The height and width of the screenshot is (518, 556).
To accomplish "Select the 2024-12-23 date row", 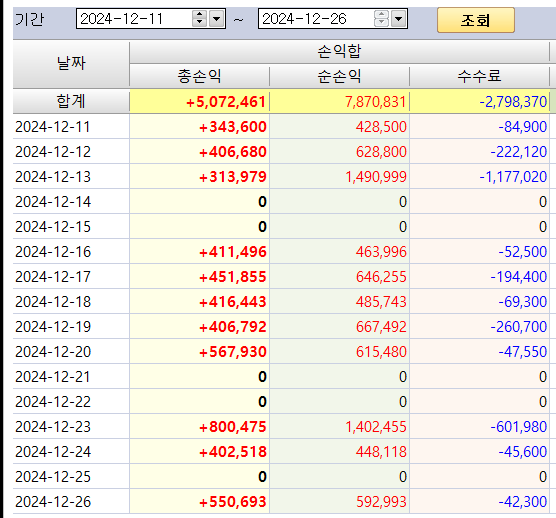I will tap(71, 427).
